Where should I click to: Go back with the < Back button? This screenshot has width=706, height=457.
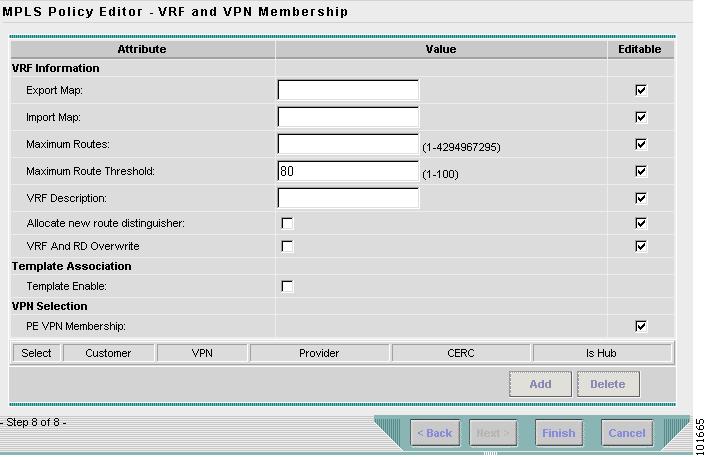coord(435,433)
